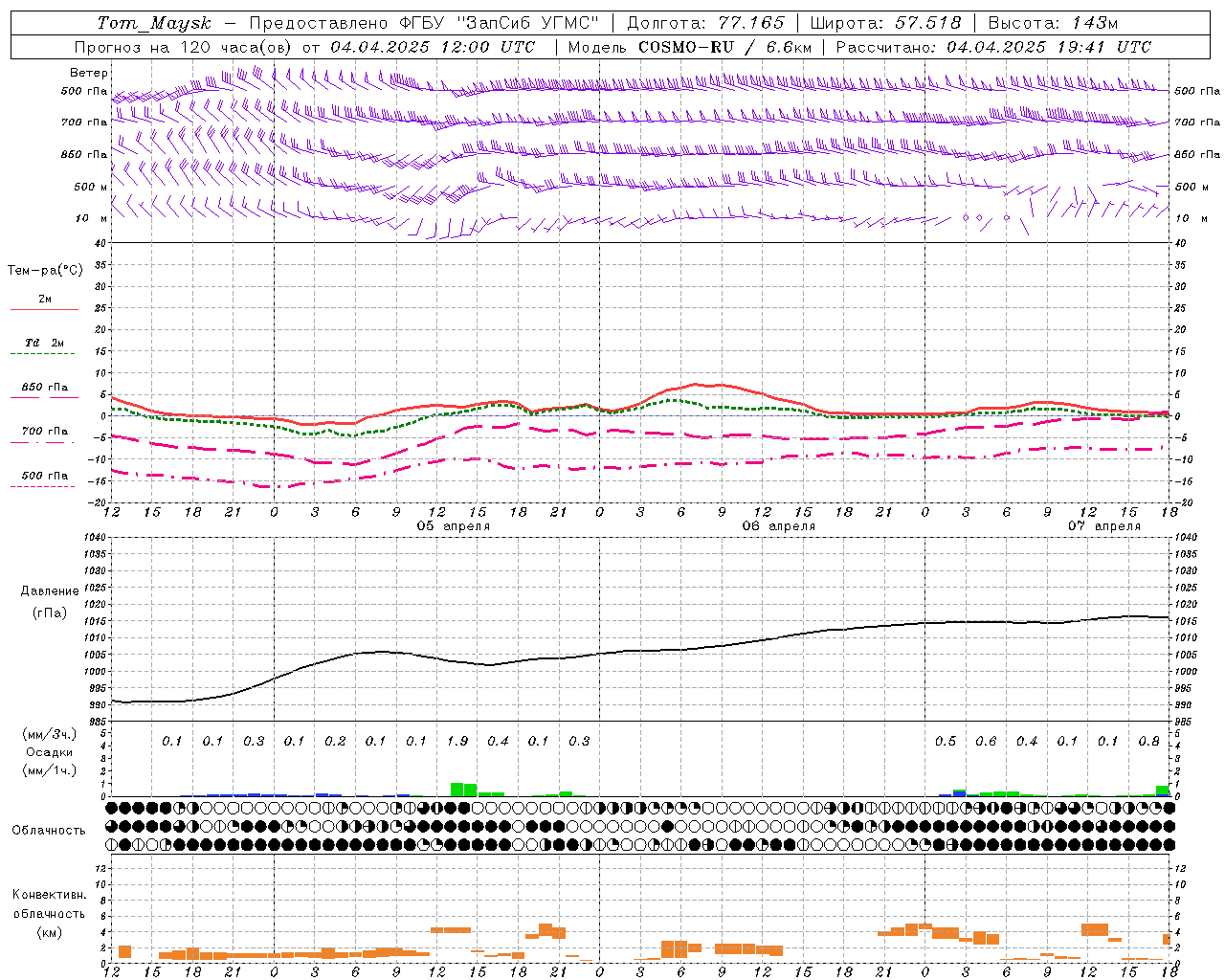
Task: Click the tallest green precipitation bar under 1.9
Action: 457,790
